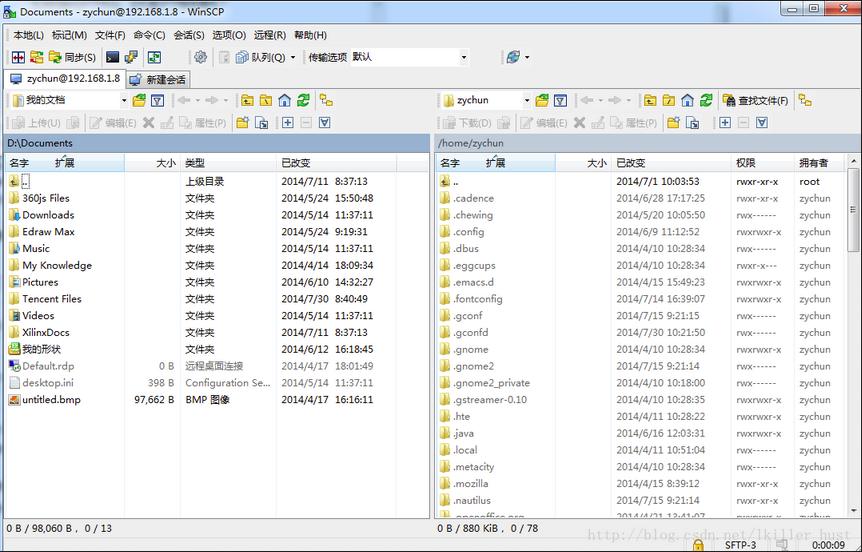
Task: Sort remote files by 权限 column header
Action: coord(763,163)
